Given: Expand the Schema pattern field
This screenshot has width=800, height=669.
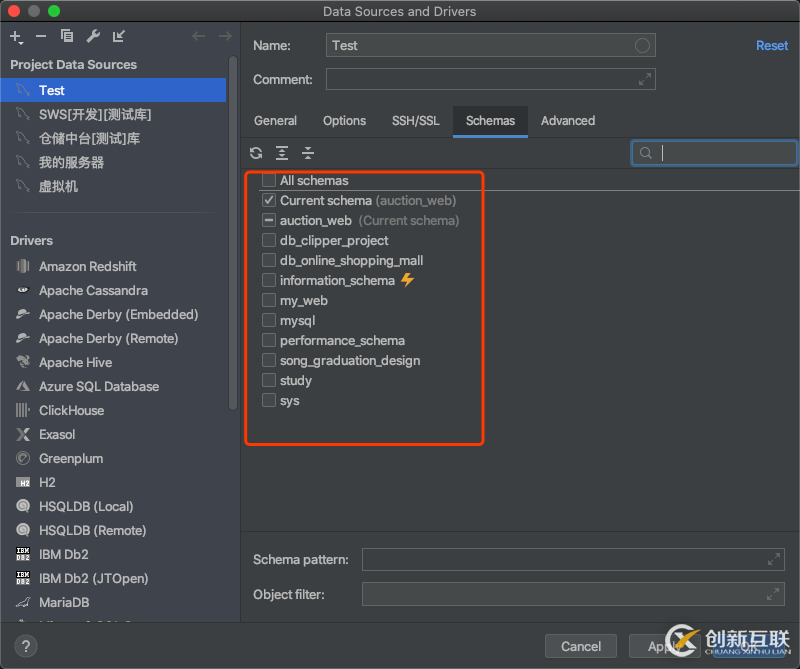Looking at the screenshot, I should (773, 559).
